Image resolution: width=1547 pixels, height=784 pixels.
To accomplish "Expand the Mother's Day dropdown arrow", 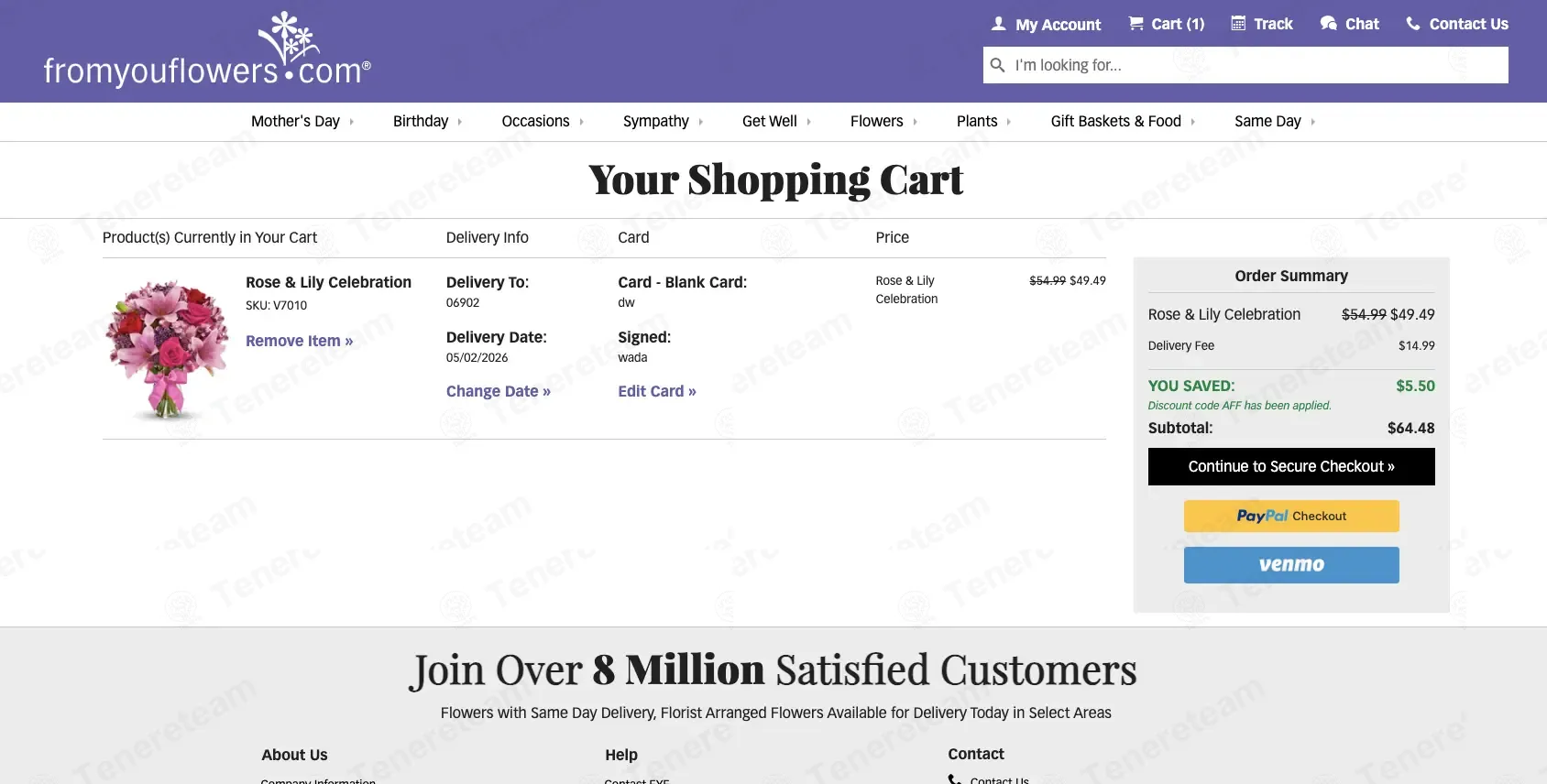I will pos(351,122).
